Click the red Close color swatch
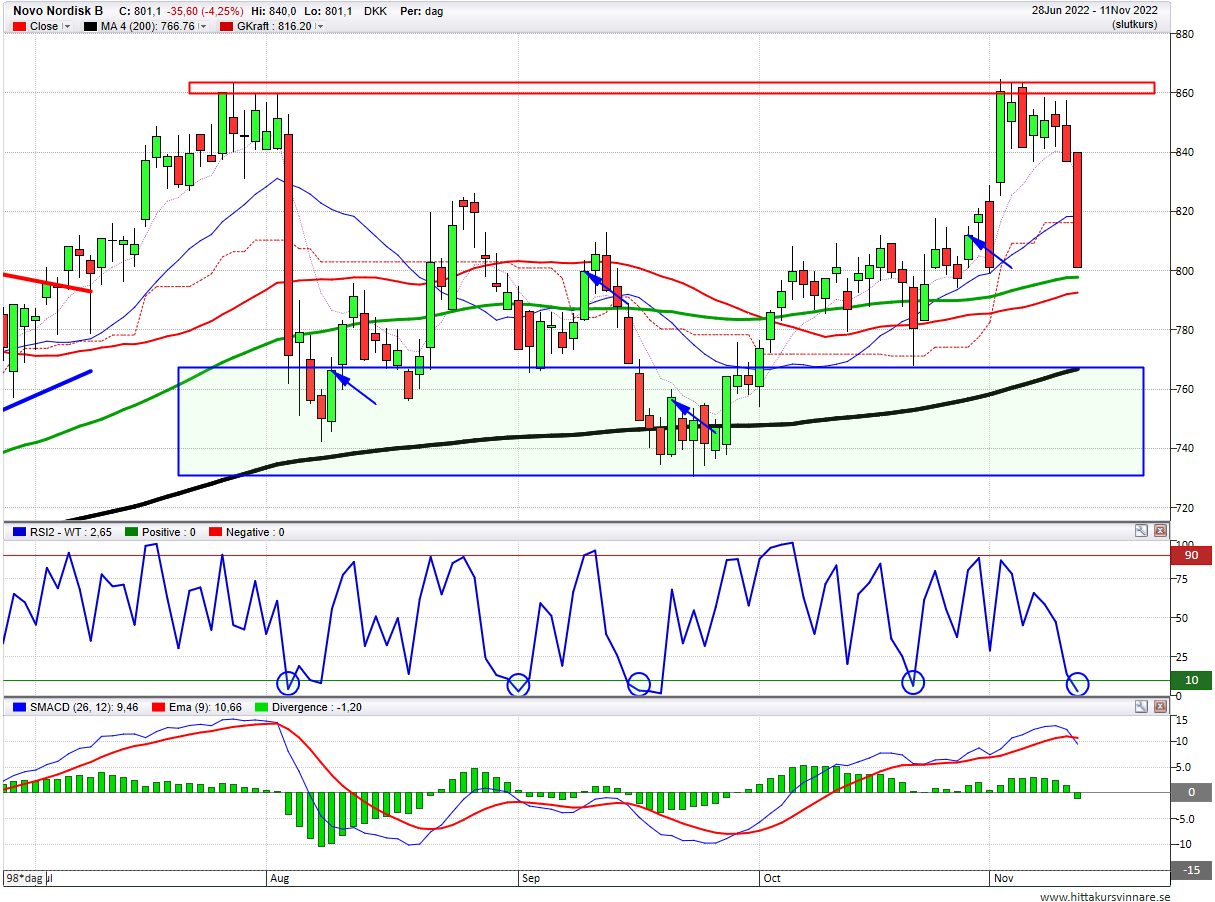The height and width of the screenshot is (902, 1215). [19, 26]
